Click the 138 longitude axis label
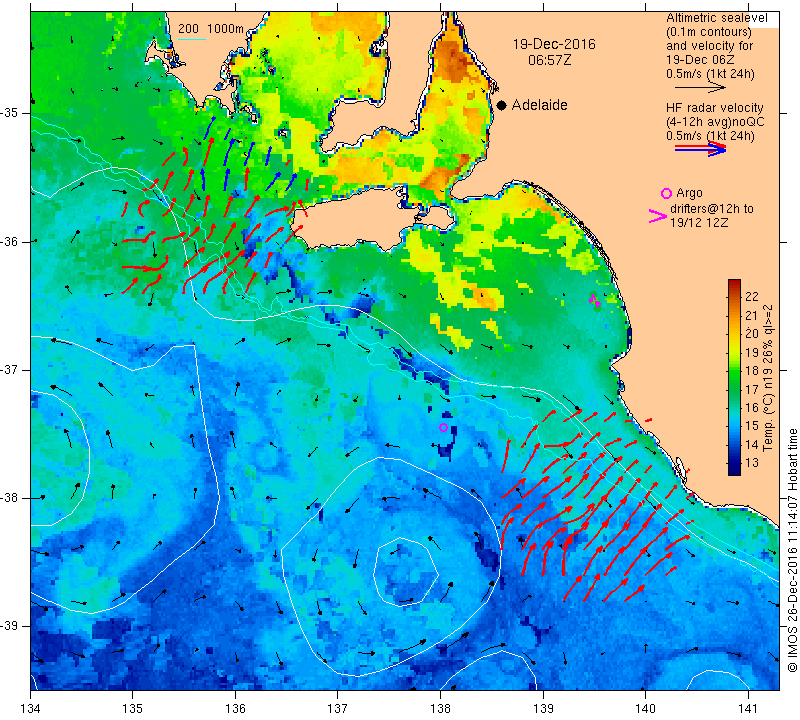Viewport: 800px width, 720px height. pyautogui.click(x=440, y=709)
